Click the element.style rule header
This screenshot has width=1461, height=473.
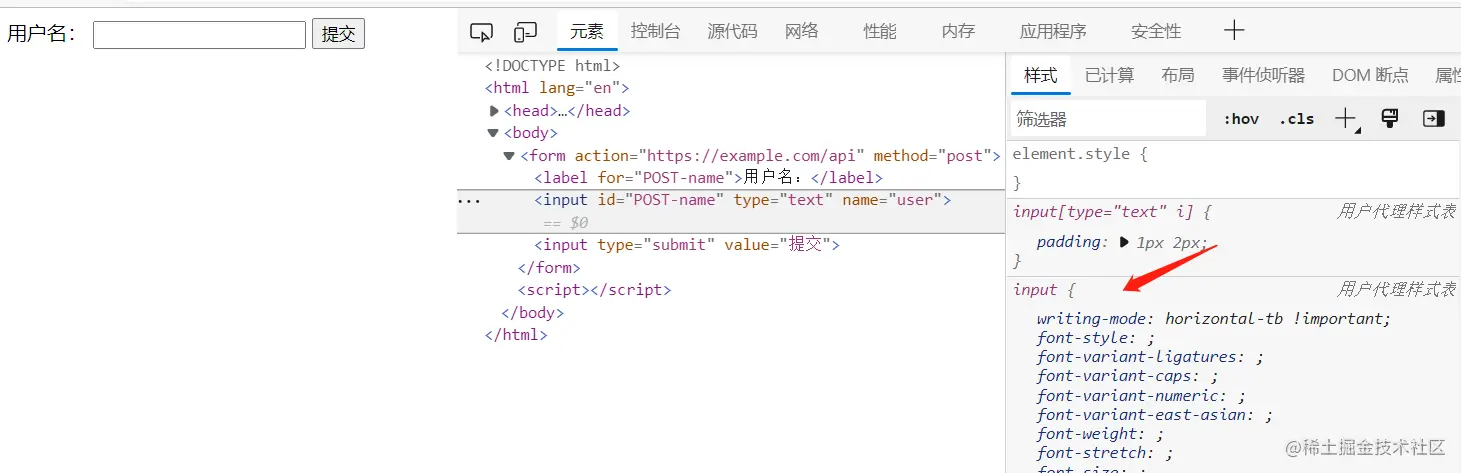point(1081,154)
